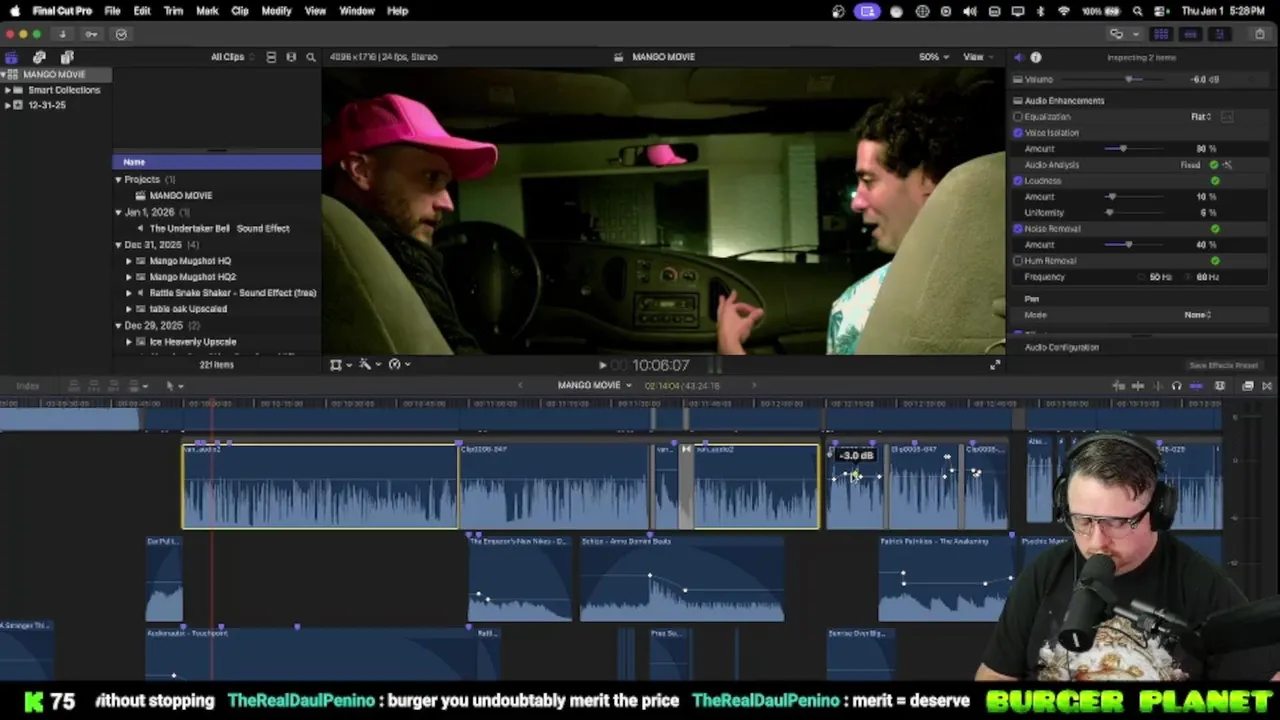Open the select tool arrow dropdown
Image resolution: width=1280 pixels, height=720 pixels.
click(x=174, y=386)
